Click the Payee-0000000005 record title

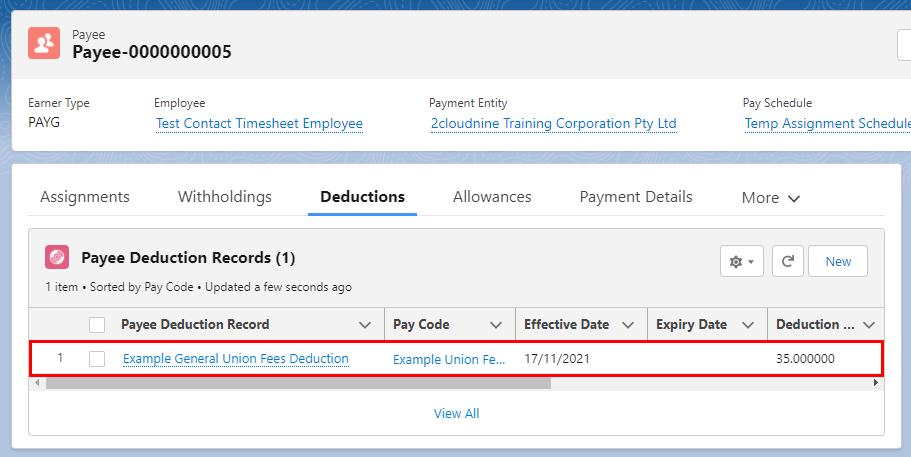coord(152,52)
